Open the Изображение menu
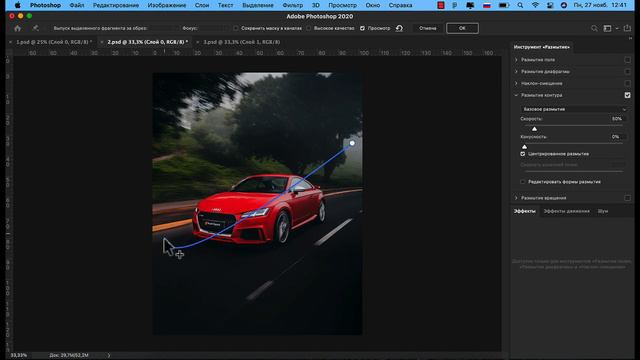Image resolution: width=640 pixels, height=360 pixels. coord(167,5)
